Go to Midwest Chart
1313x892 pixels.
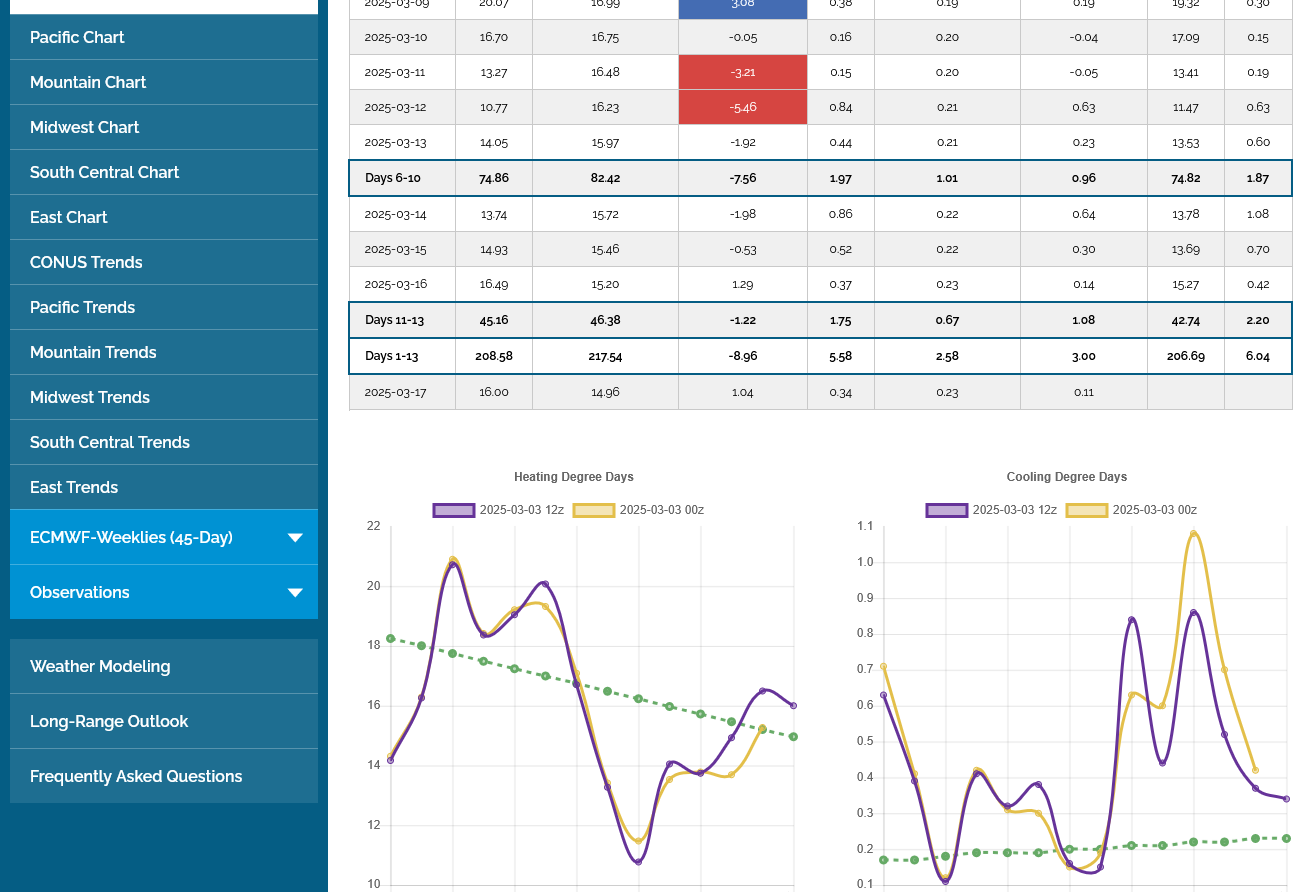[x=85, y=128]
